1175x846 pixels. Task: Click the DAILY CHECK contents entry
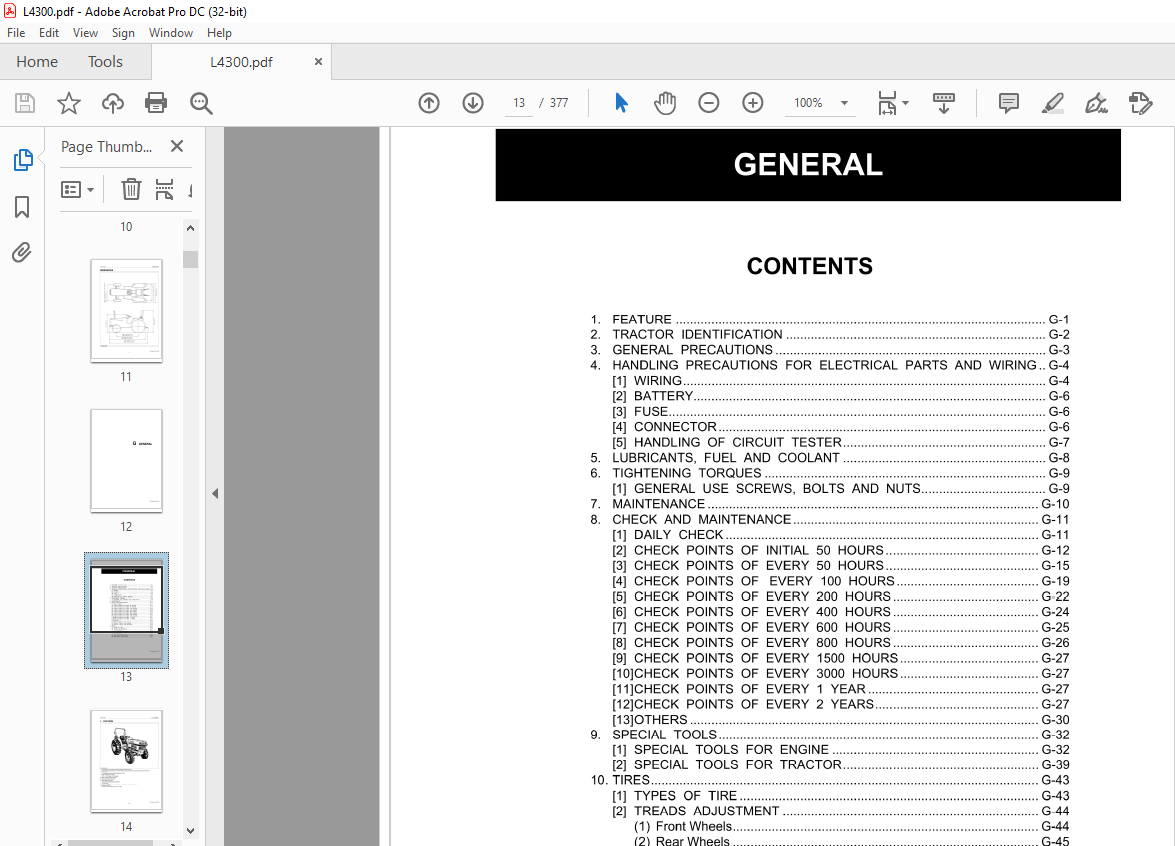click(x=841, y=535)
